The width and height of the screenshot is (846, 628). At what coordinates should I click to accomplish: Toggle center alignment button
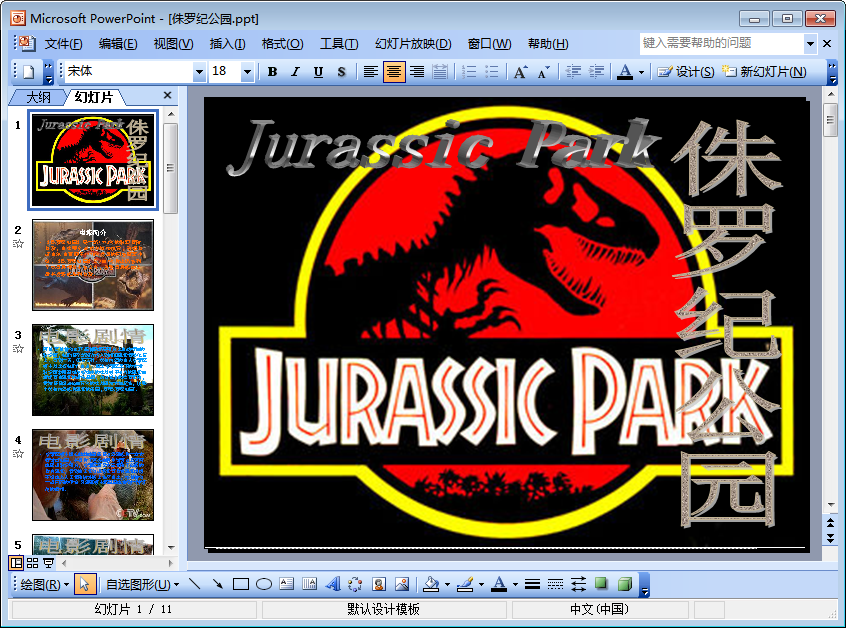pos(394,72)
